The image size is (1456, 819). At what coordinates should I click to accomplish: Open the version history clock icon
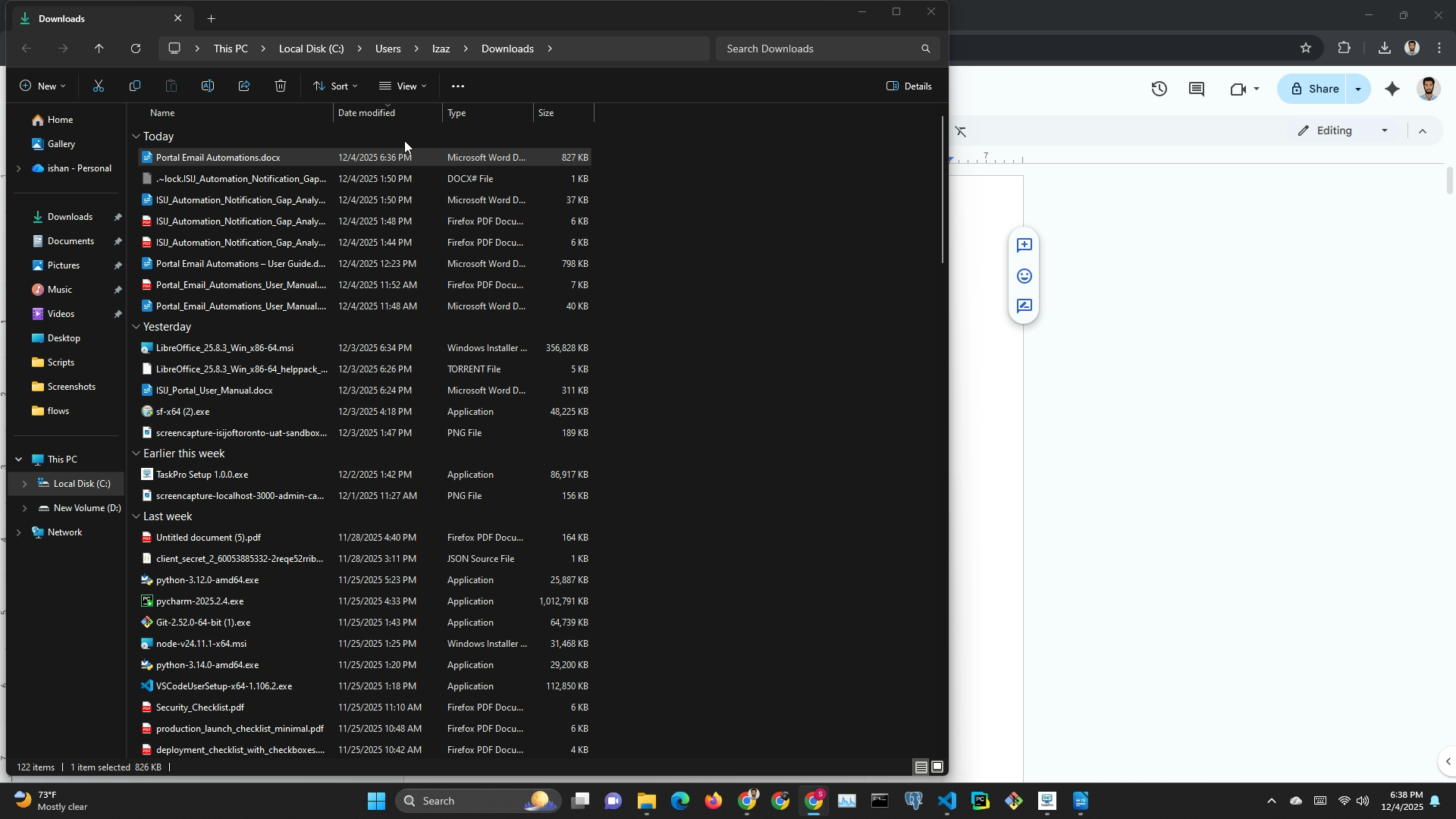click(1159, 89)
